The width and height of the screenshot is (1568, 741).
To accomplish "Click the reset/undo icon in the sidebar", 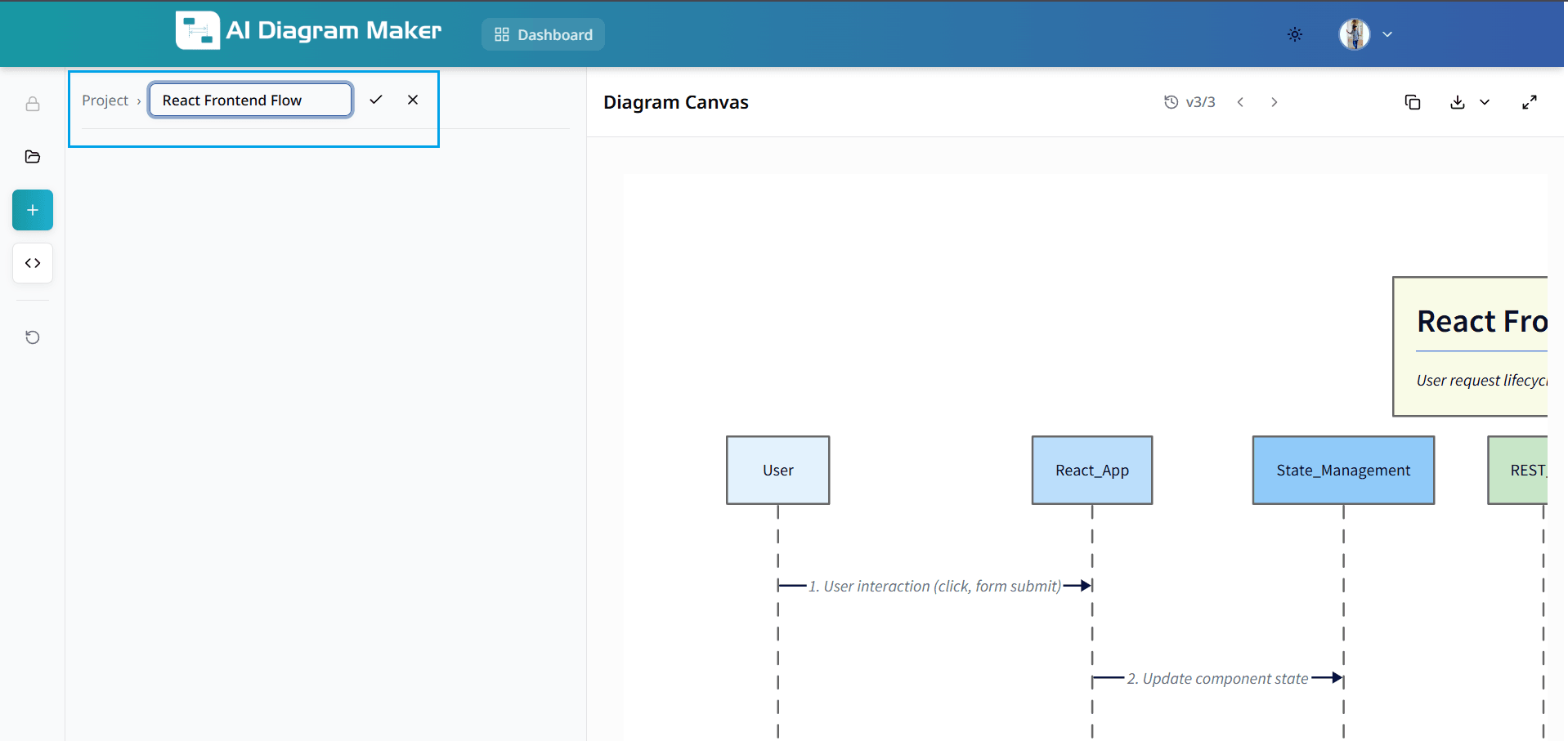I will tap(32, 337).
